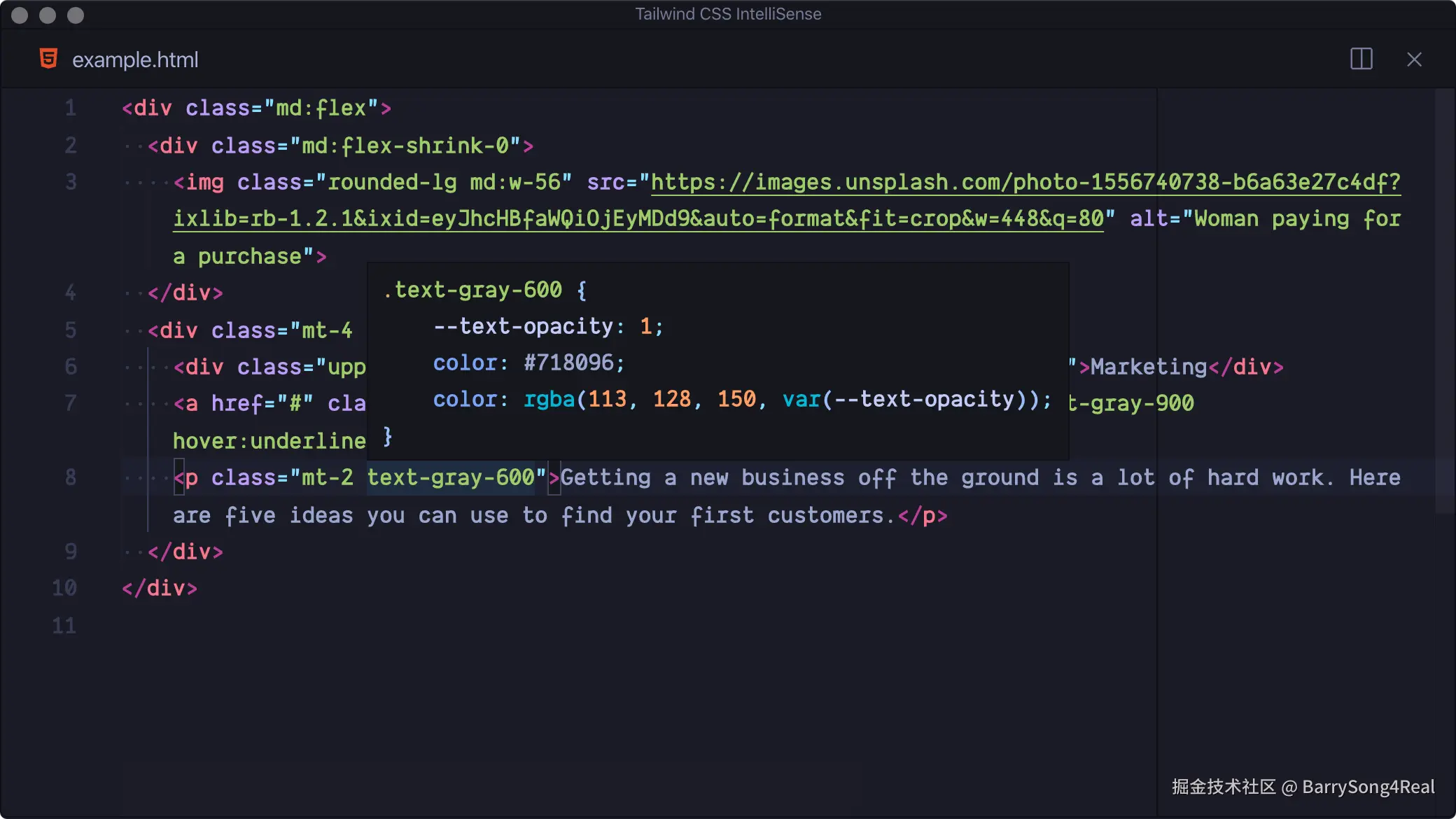Click line number 10 in gutter
1456x819 pixels.
point(64,588)
